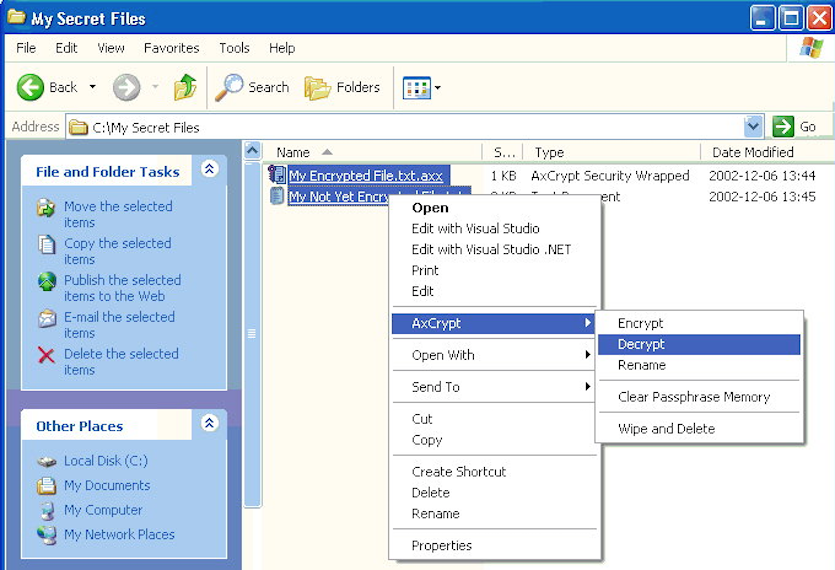Expand the Open With submenu
The width and height of the screenshot is (835, 570).
494,355
